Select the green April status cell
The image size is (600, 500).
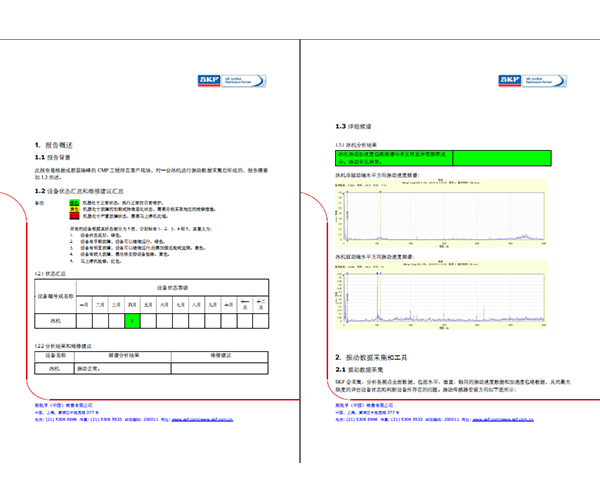tap(131, 321)
